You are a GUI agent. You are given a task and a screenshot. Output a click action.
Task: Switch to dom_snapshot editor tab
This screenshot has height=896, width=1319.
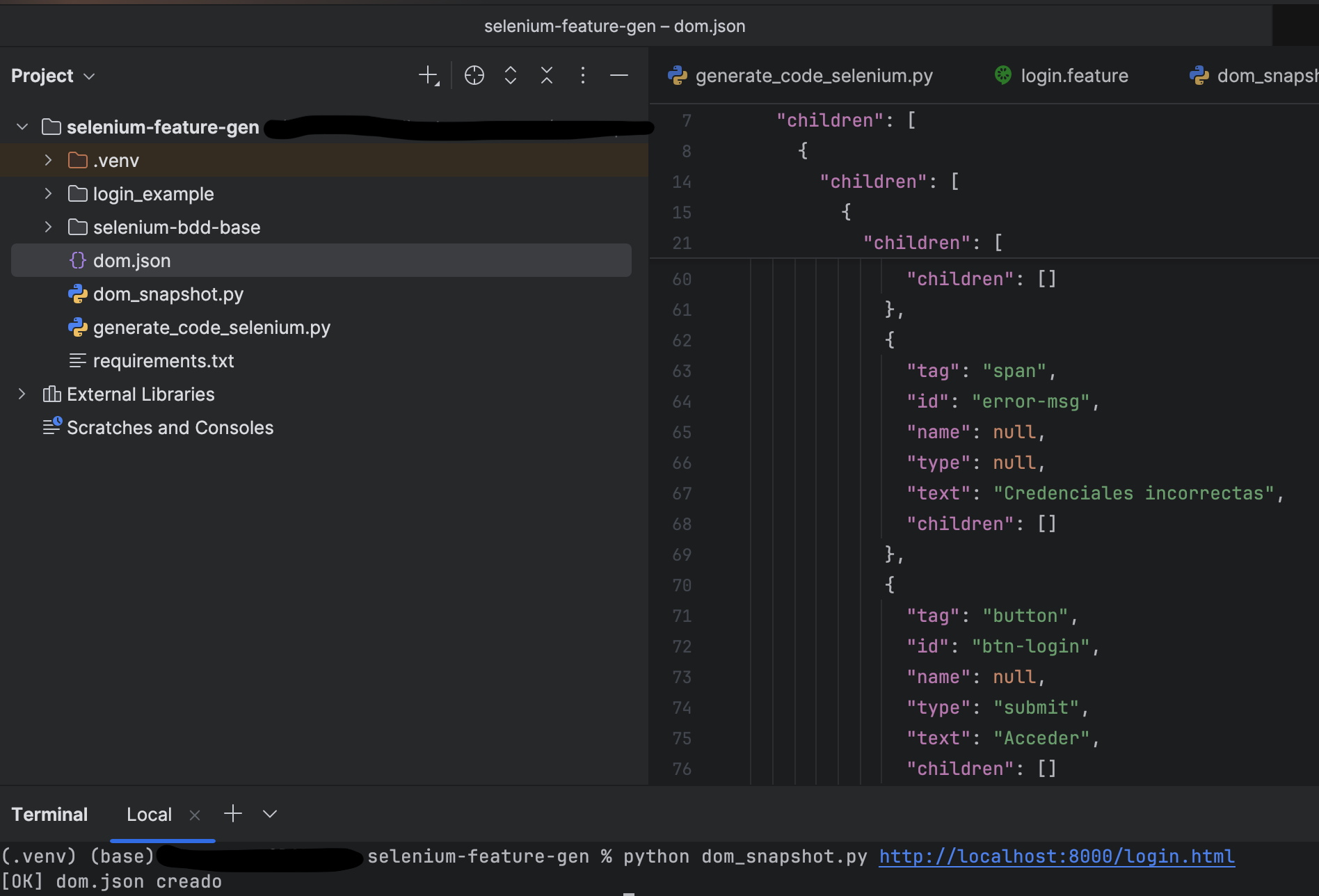point(1254,76)
